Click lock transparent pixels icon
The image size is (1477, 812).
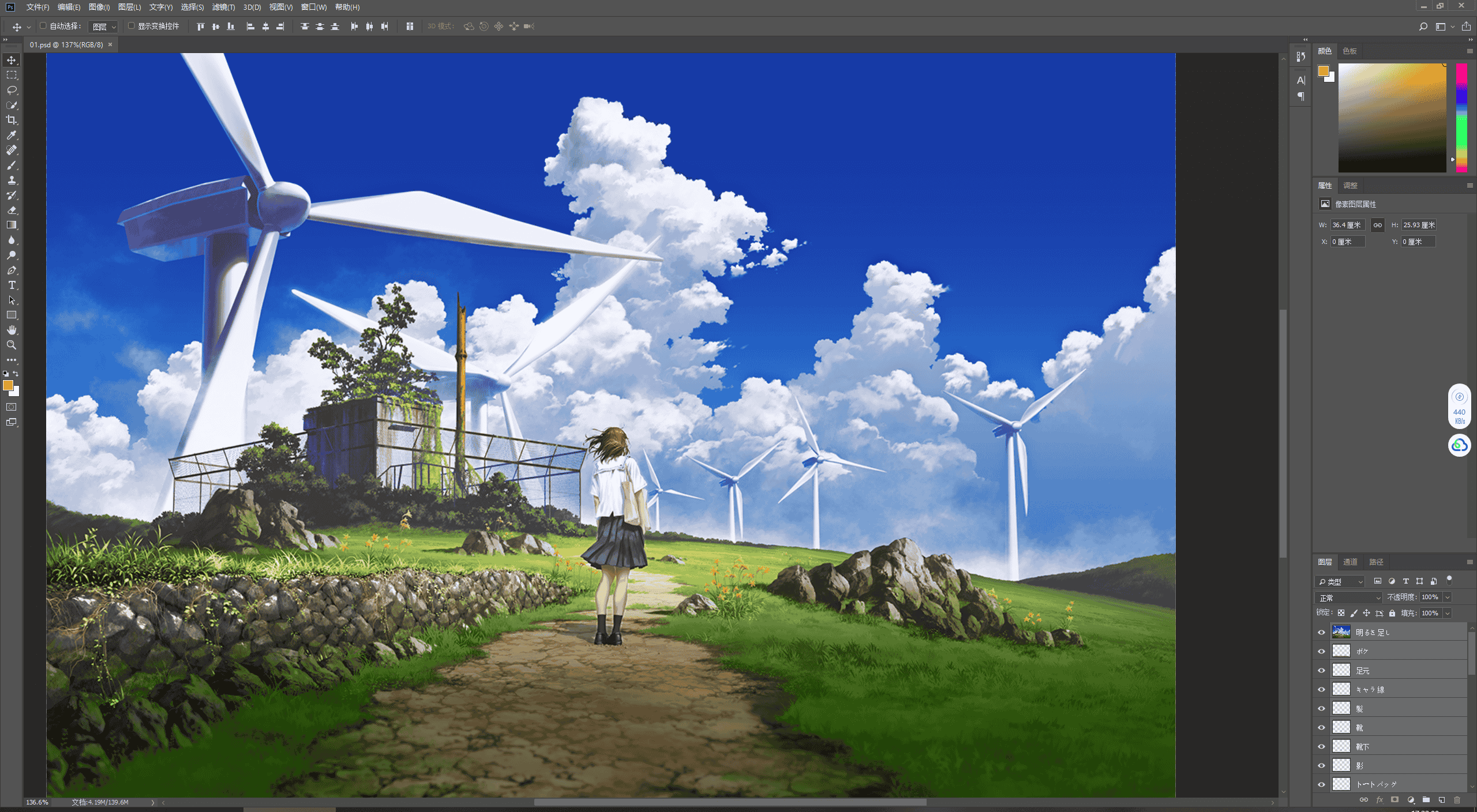tap(1341, 613)
